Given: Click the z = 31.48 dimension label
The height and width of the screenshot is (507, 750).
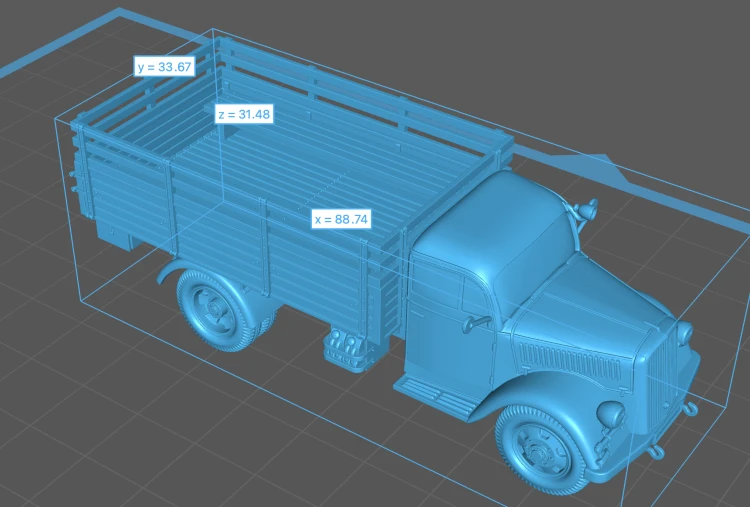Looking at the screenshot, I should (244, 114).
